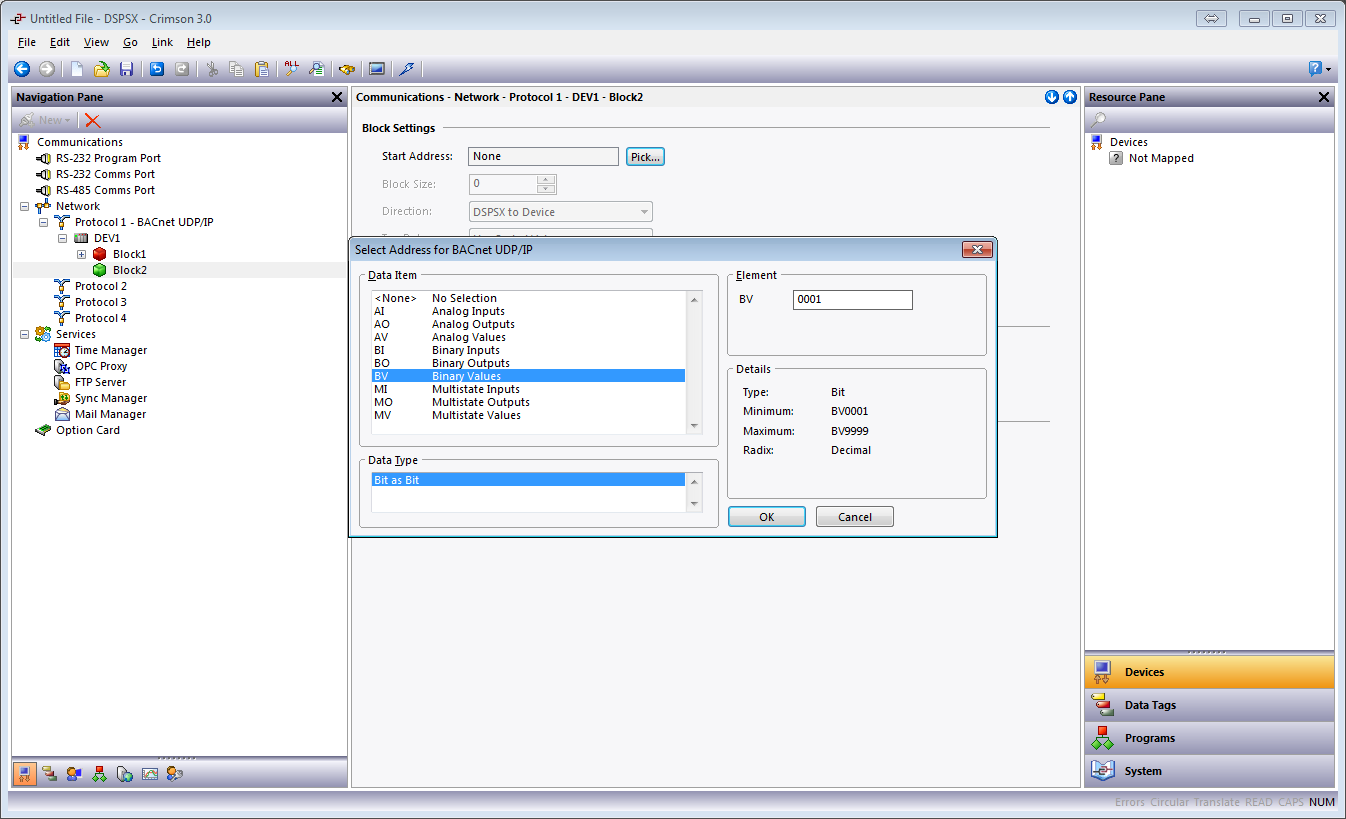Undo the last action in toolbar

pos(157,69)
